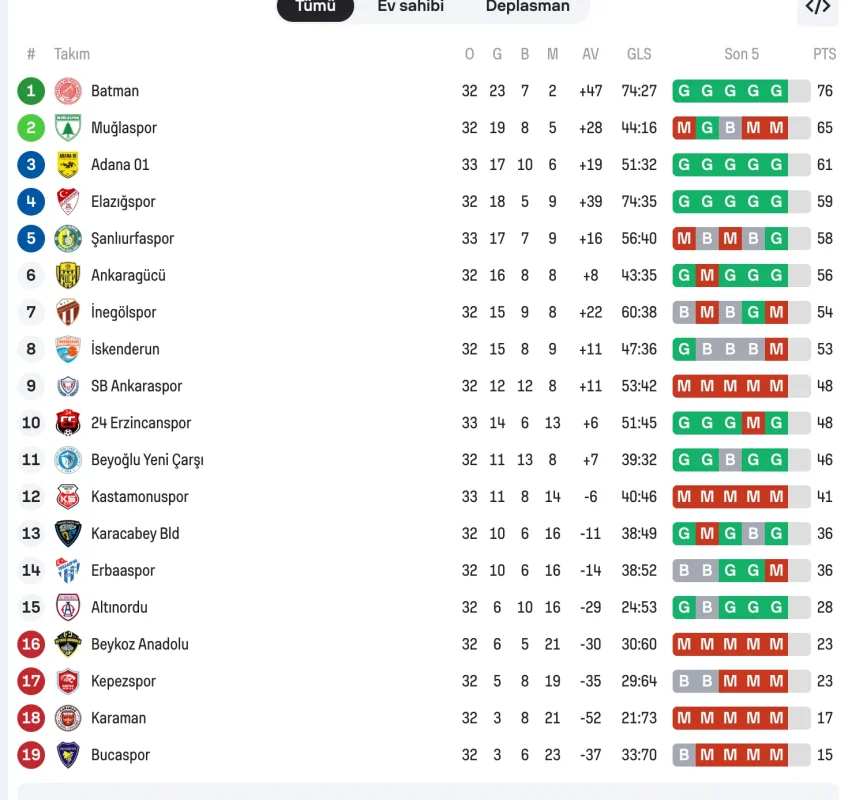Click the Elazığspor club logo
Screen dimensions: 848x800
click(68, 202)
